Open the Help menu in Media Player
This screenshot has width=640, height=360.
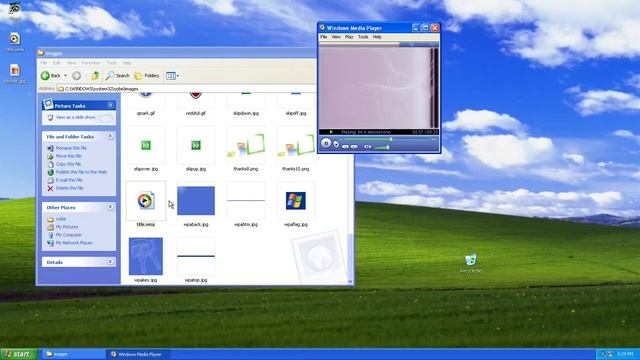point(377,37)
